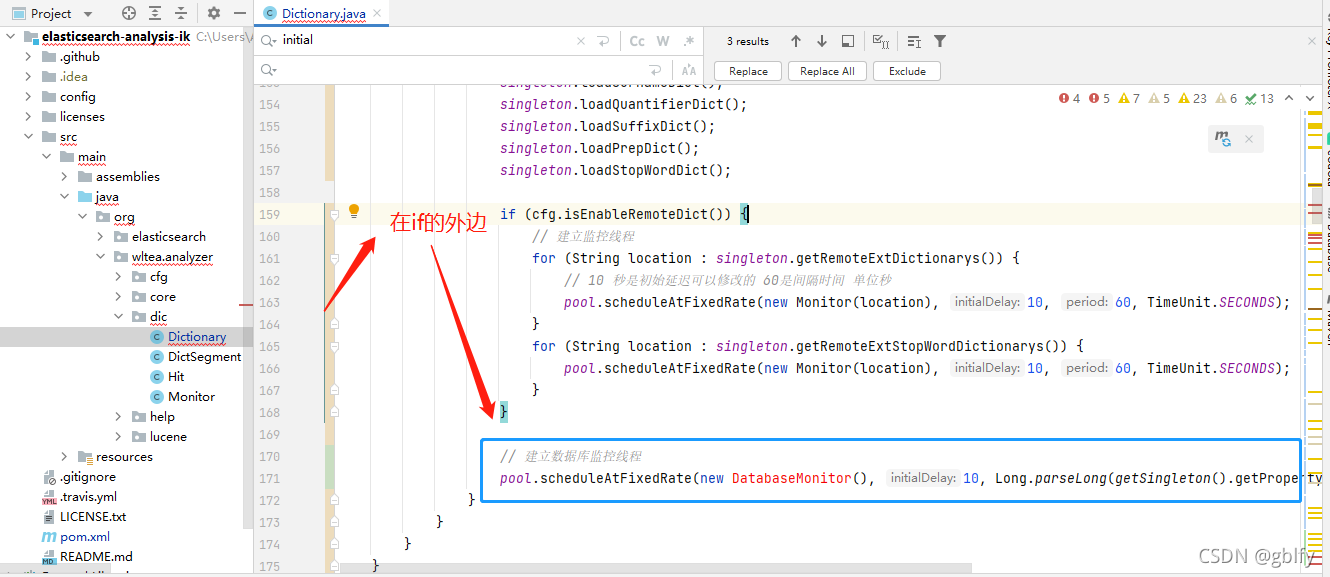The image size is (1330, 577).
Task: Expand the .idea folder
Action: (x=28, y=77)
